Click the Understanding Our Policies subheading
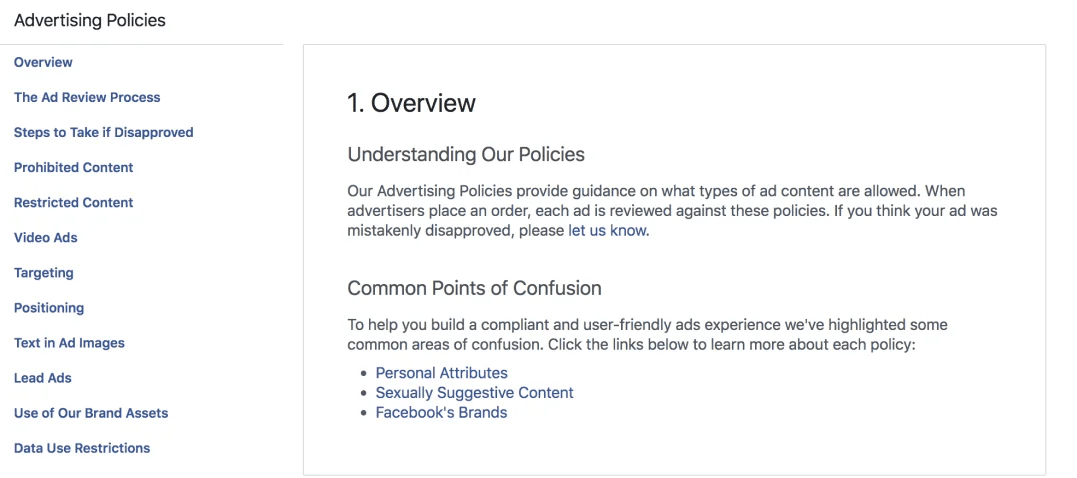The width and height of the screenshot is (1077, 478). pos(466,154)
